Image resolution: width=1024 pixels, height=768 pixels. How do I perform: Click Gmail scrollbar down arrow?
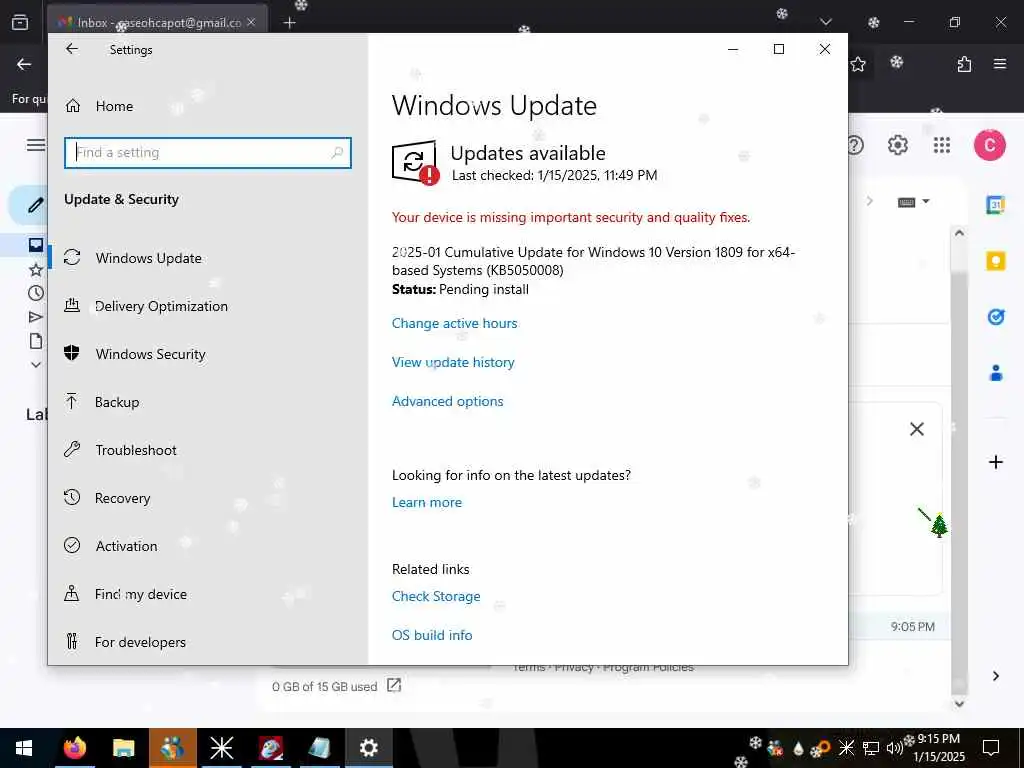click(x=959, y=703)
